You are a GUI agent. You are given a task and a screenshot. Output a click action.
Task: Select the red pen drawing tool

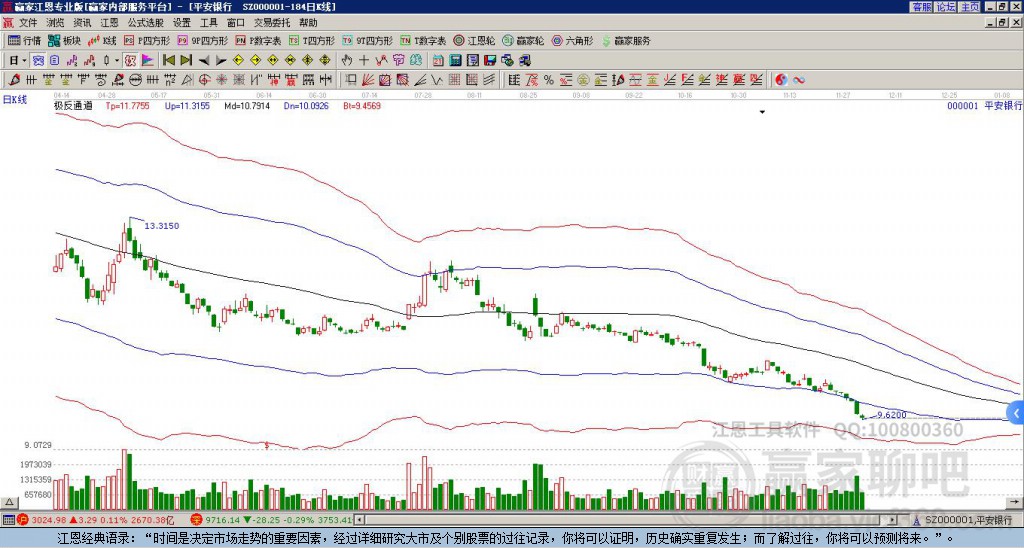[14, 80]
